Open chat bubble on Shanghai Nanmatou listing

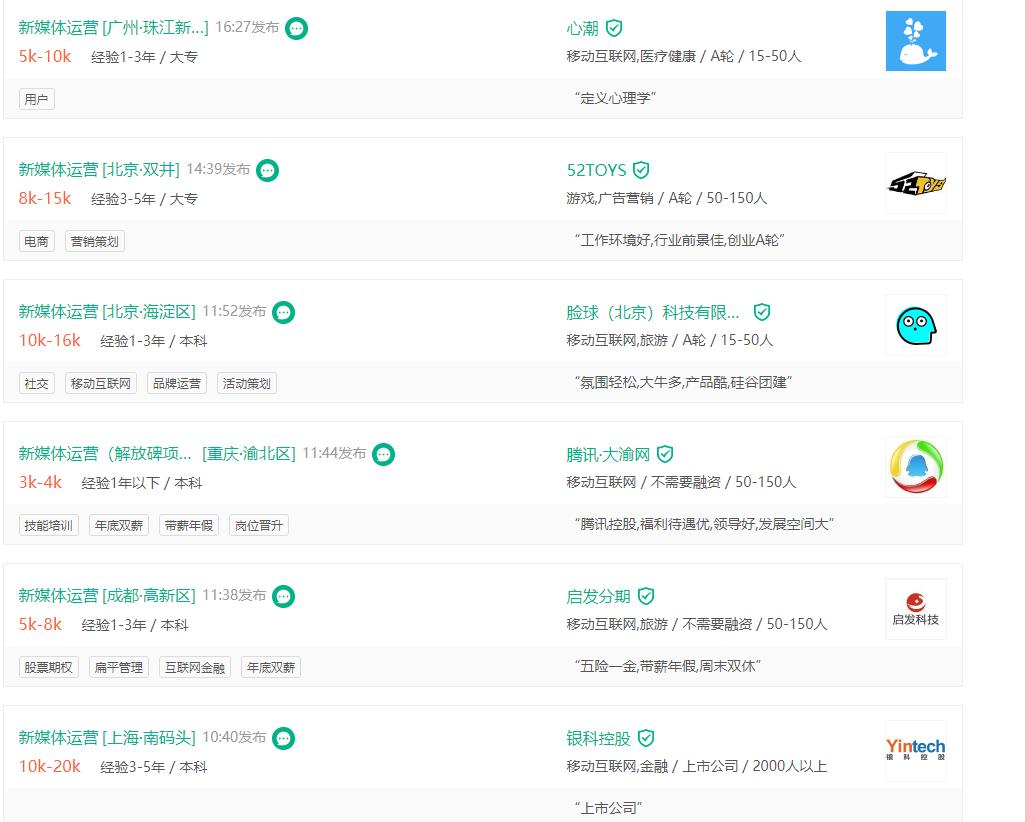pyautogui.click(x=284, y=738)
